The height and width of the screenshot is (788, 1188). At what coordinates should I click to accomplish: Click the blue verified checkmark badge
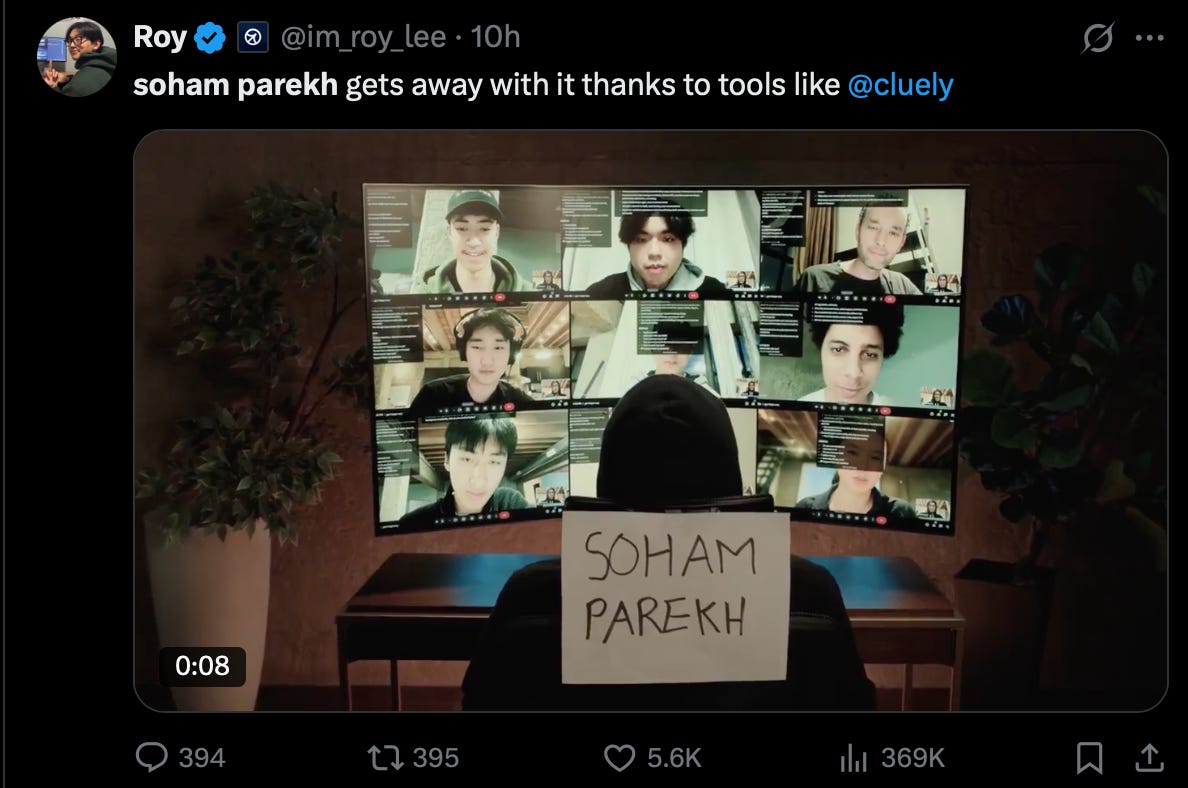(x=210, y=37)
